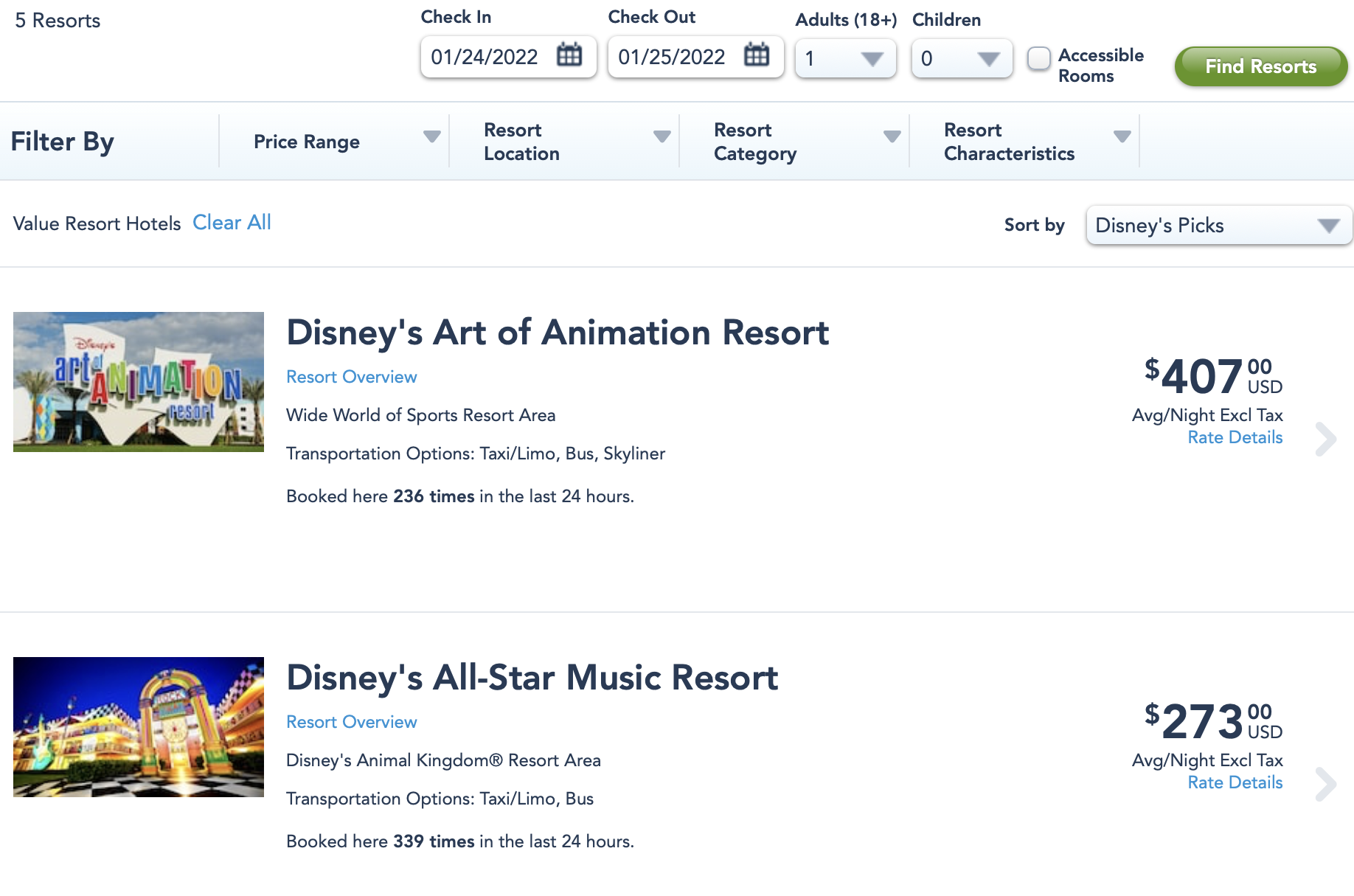Enable the Accessible Rooms checkbox

(x=1038, y=58)
